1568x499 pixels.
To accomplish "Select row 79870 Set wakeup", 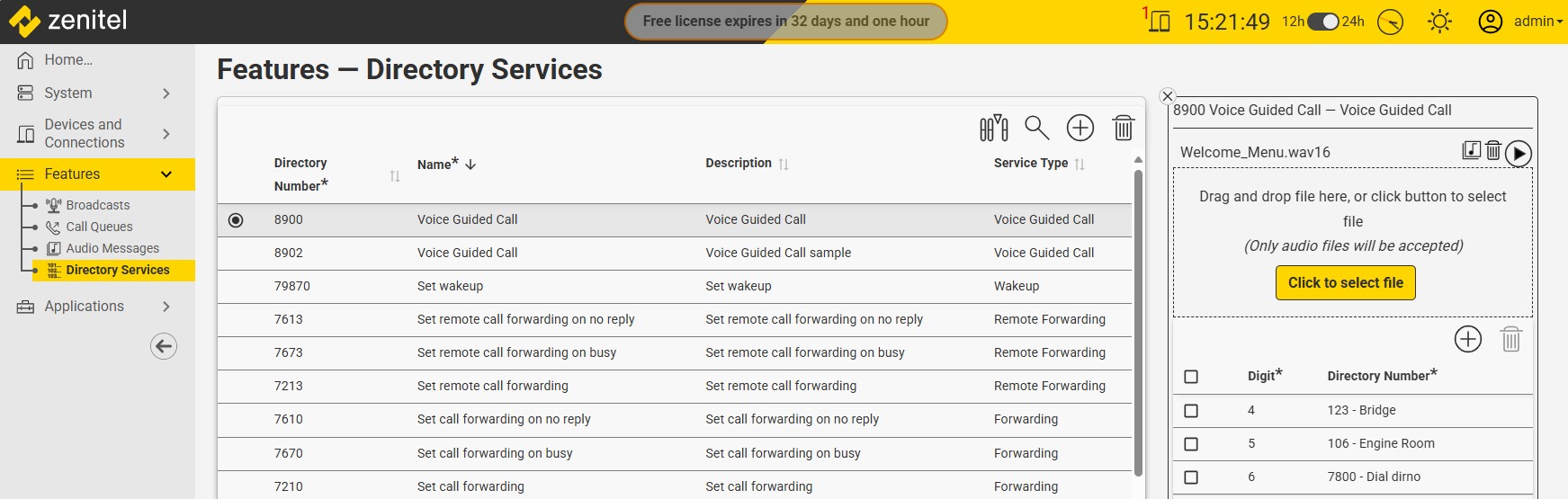I will point(675,287).
